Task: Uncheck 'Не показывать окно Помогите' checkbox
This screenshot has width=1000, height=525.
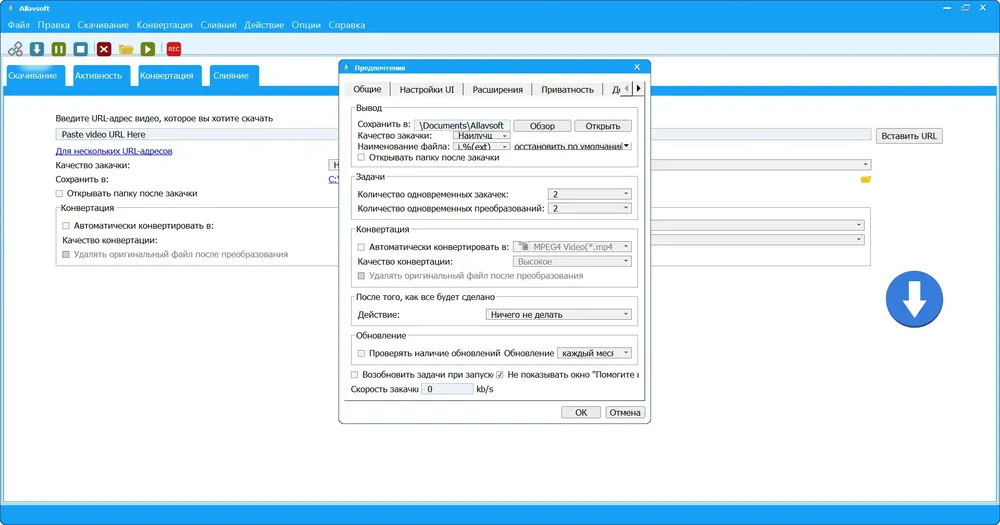Action: 500,374
